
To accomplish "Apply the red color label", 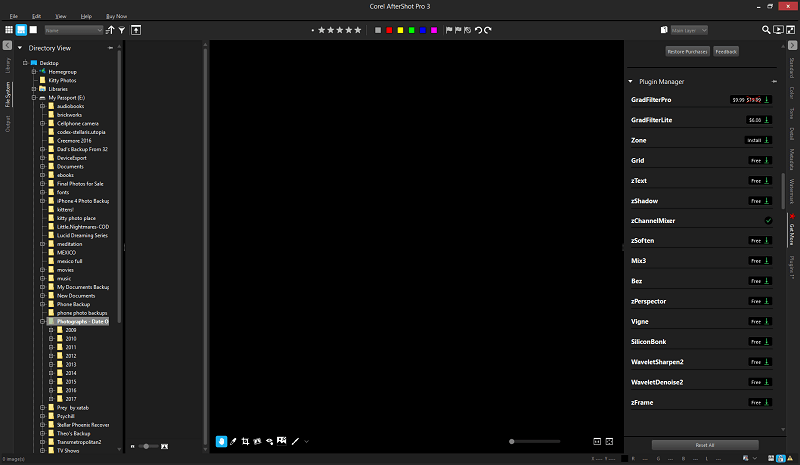I will coord(389,30).
